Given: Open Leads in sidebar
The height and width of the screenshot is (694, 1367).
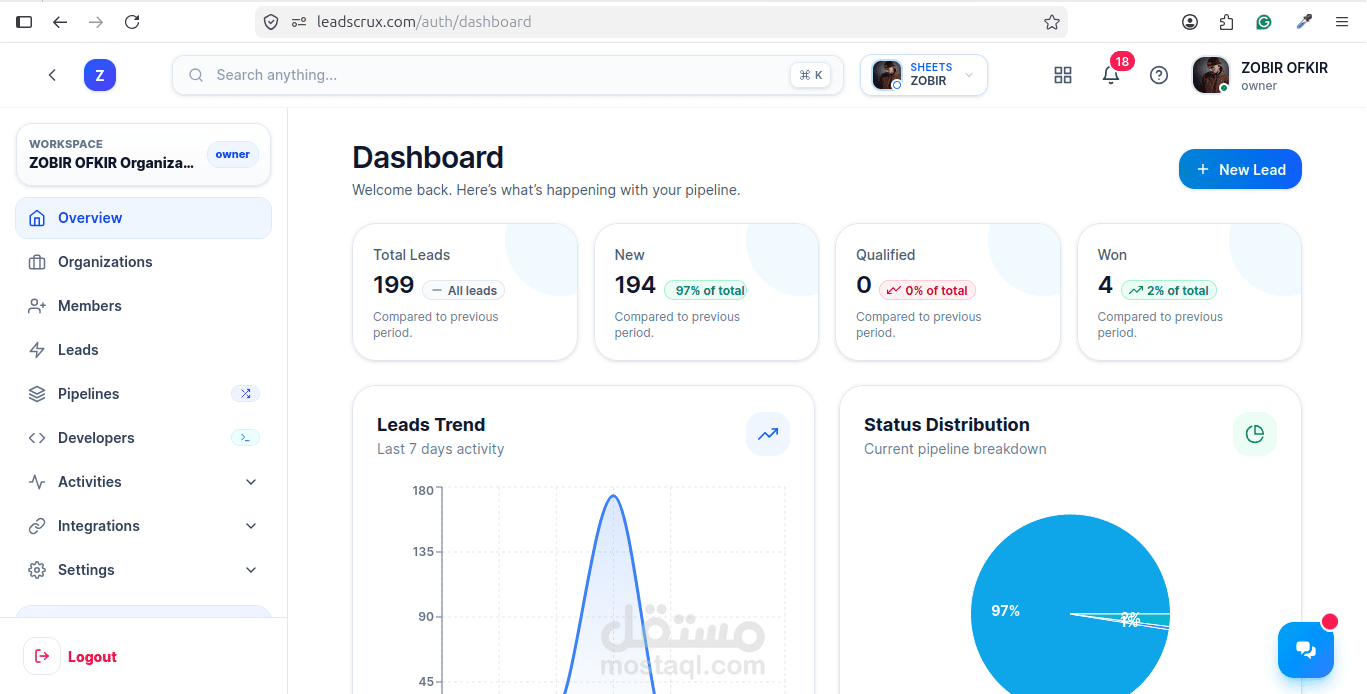Looking at the screenshot, I should point(143,350).
